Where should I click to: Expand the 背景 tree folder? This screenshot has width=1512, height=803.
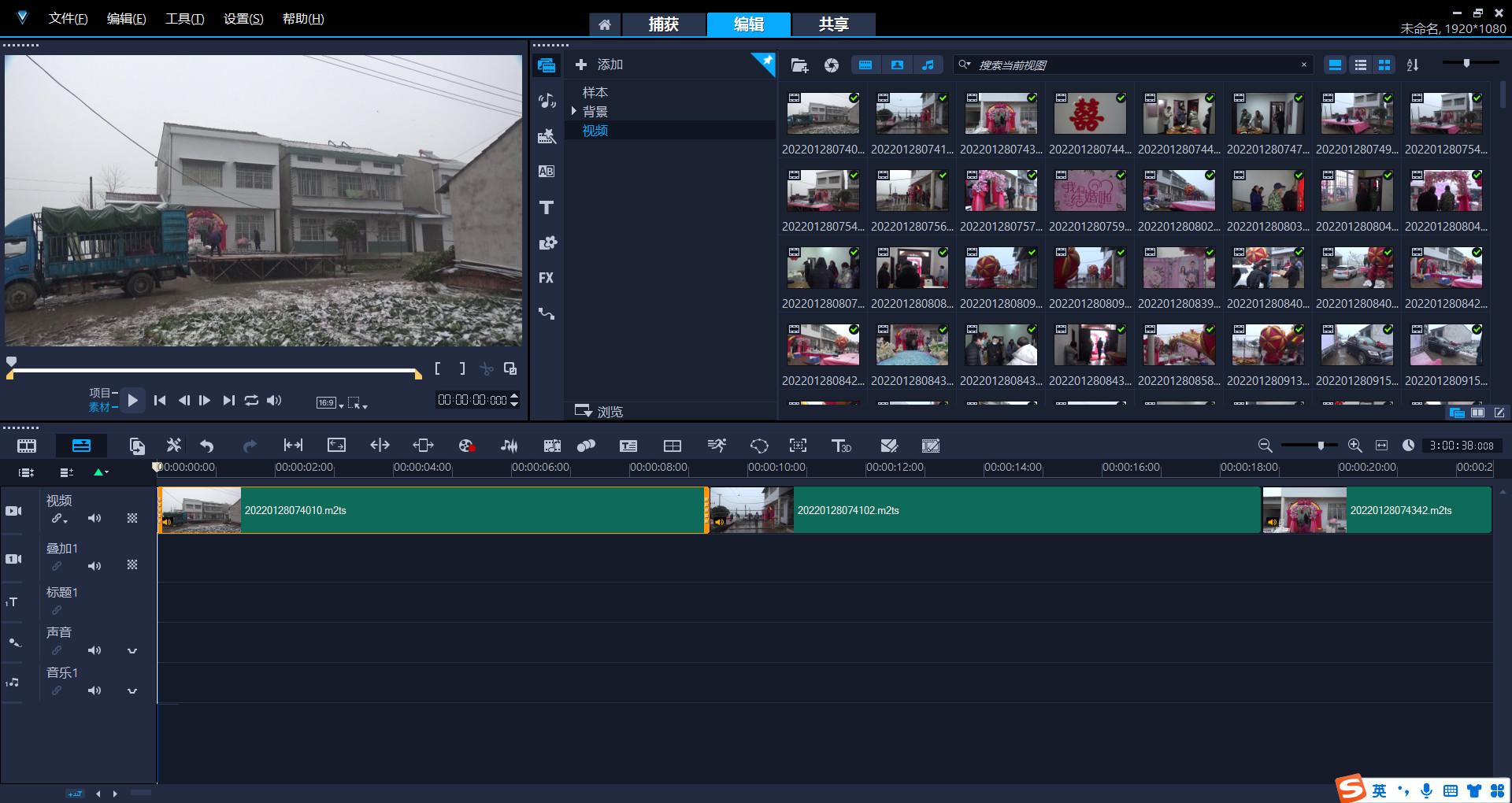(x=574, y=111)
